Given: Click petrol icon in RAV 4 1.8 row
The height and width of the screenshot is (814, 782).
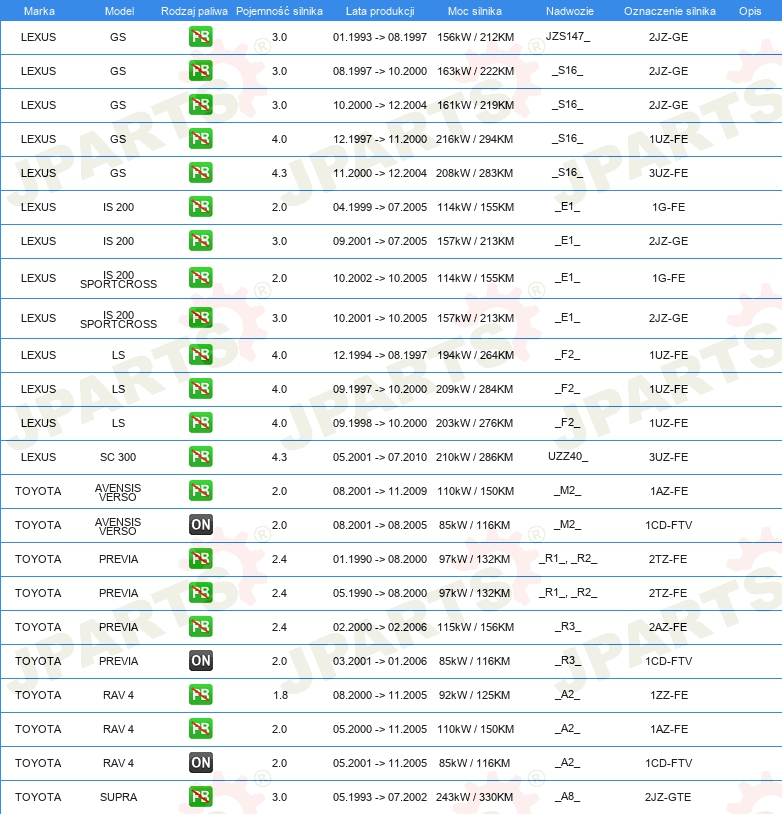Looking at the screenshot, I should [x=200, y=695].
